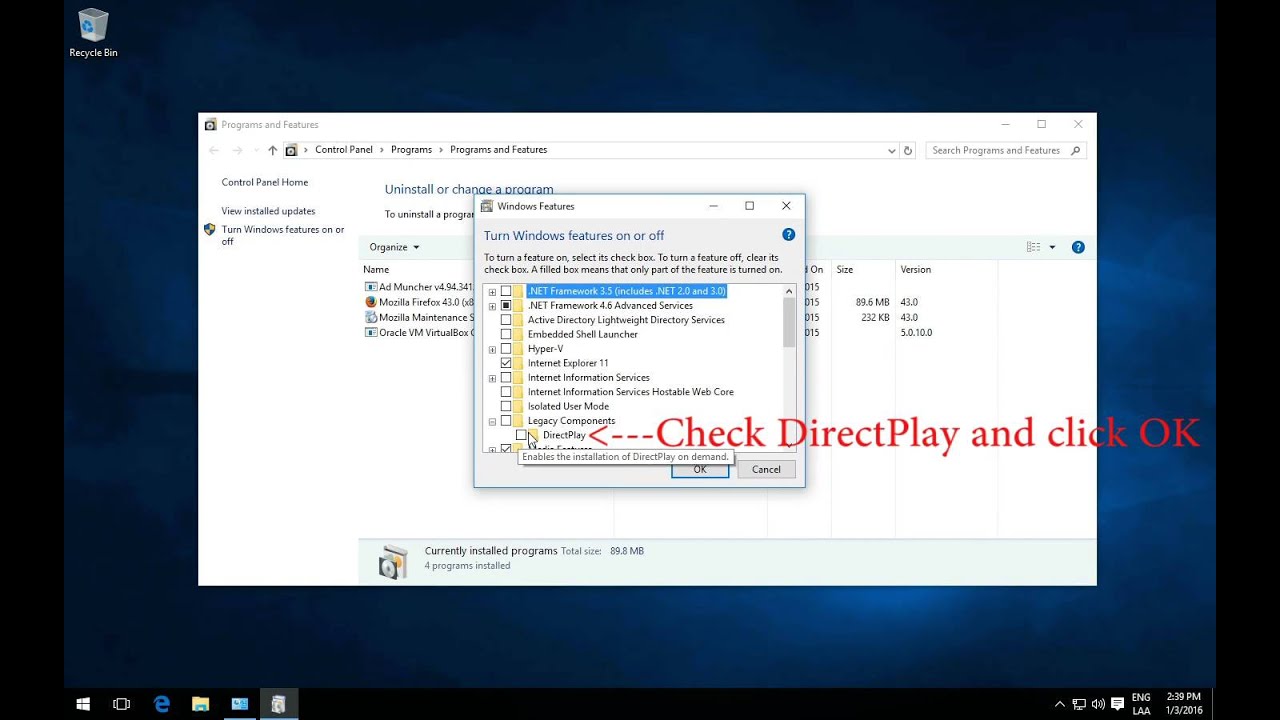The height and width of the screenshot is (720, 1280).
Task: Click Cancel in Windows Features
Action: click(x=766, y=469)
